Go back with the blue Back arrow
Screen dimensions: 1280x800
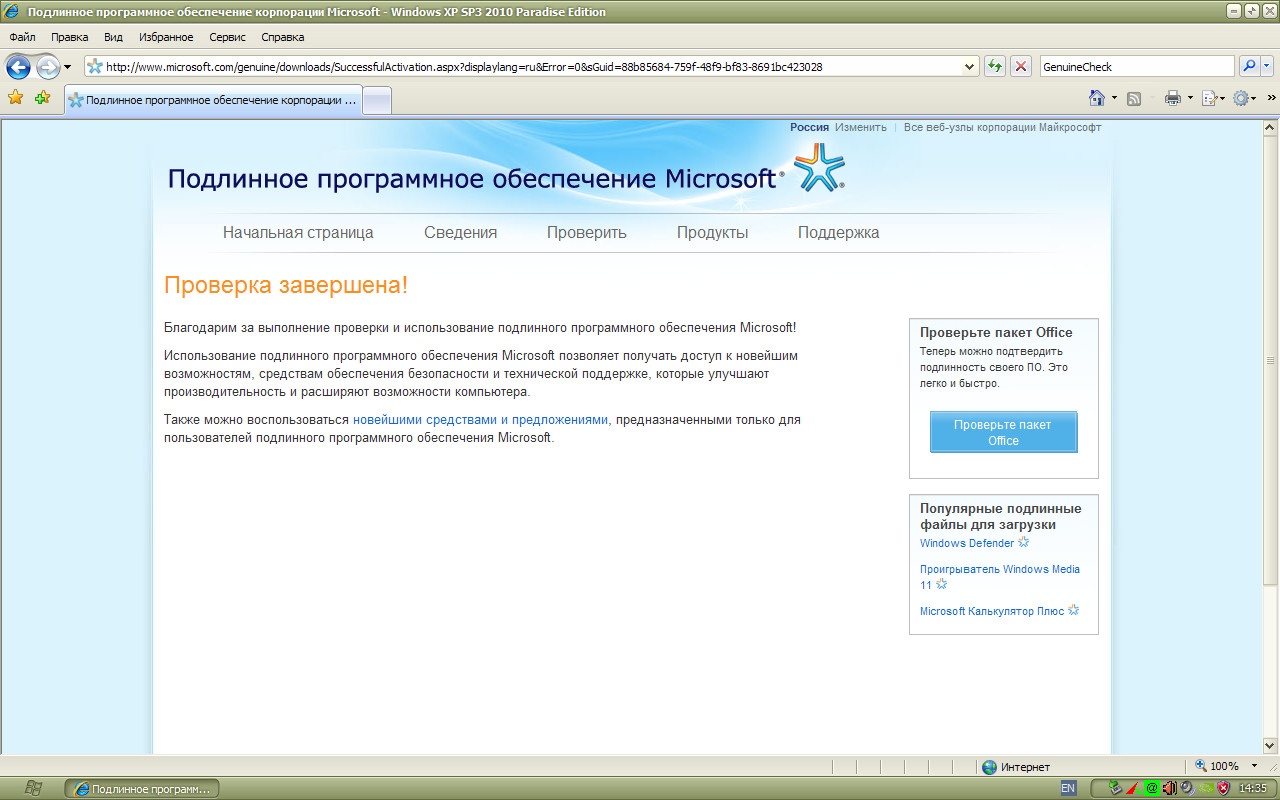pyautogui.click(x=18, y=67)
